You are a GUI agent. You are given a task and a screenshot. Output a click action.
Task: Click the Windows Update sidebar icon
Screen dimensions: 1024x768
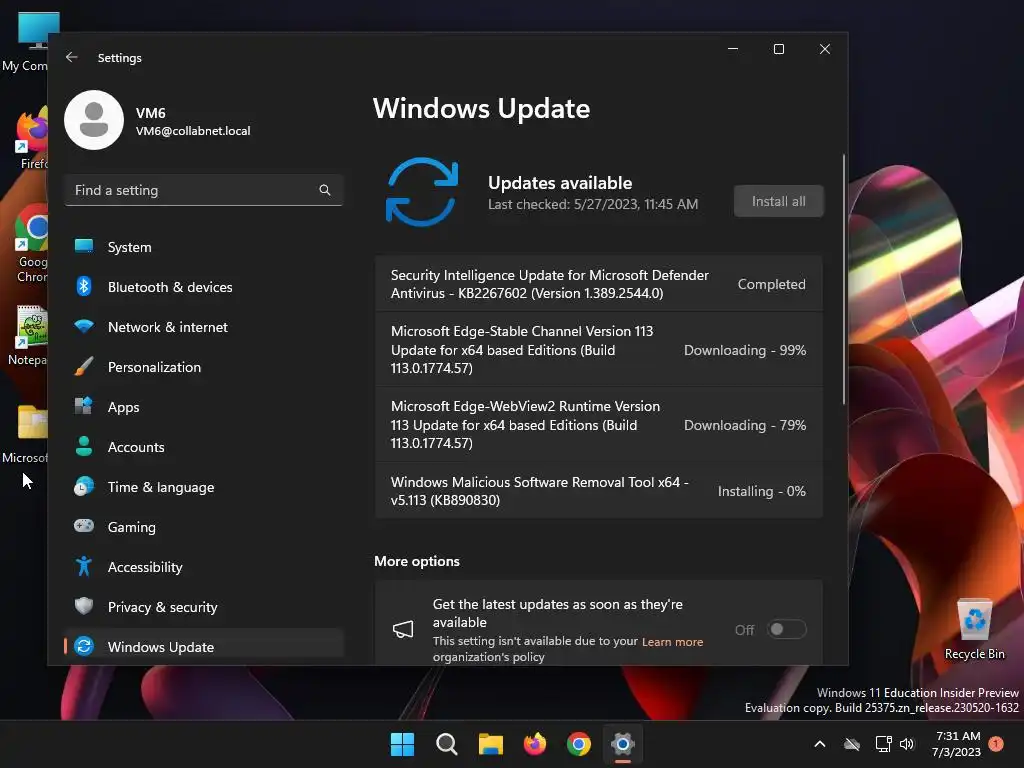[84, 646]
